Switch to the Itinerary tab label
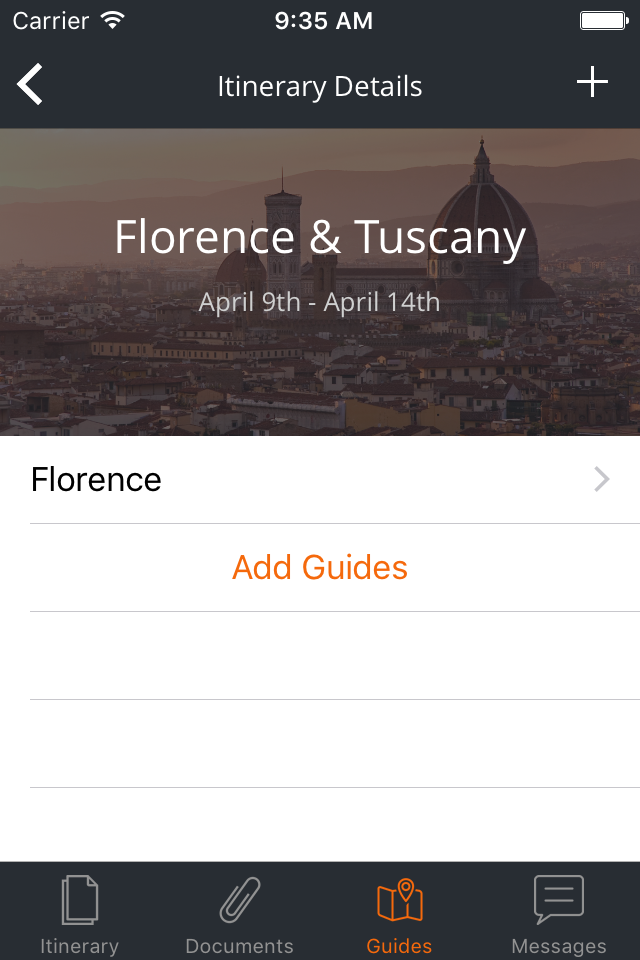The height and width of the screenshot is (960, 640). click(79, 945)
